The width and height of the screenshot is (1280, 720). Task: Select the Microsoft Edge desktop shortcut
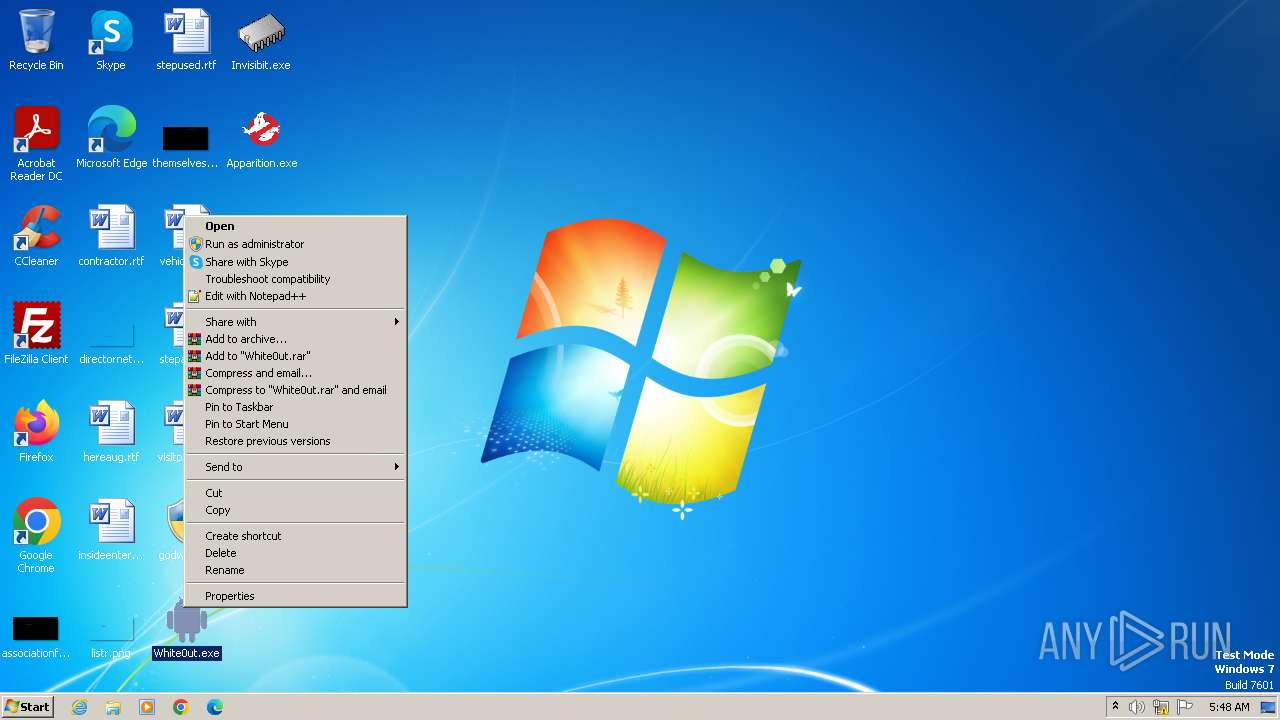pos(111,138)
